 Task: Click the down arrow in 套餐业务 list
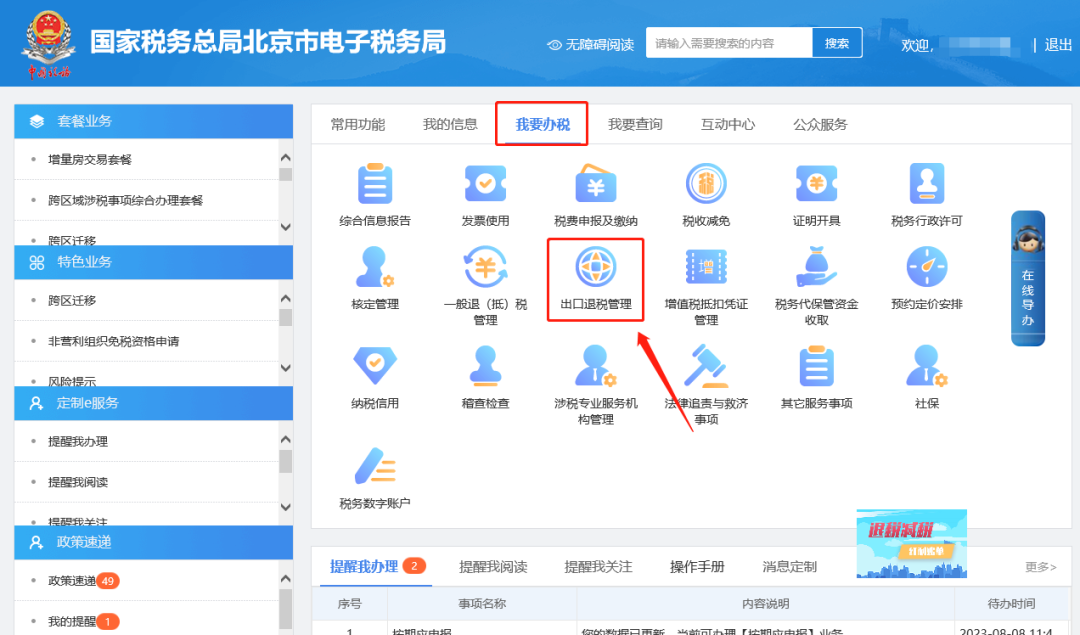pyautogui.click(x=286, y=227)
